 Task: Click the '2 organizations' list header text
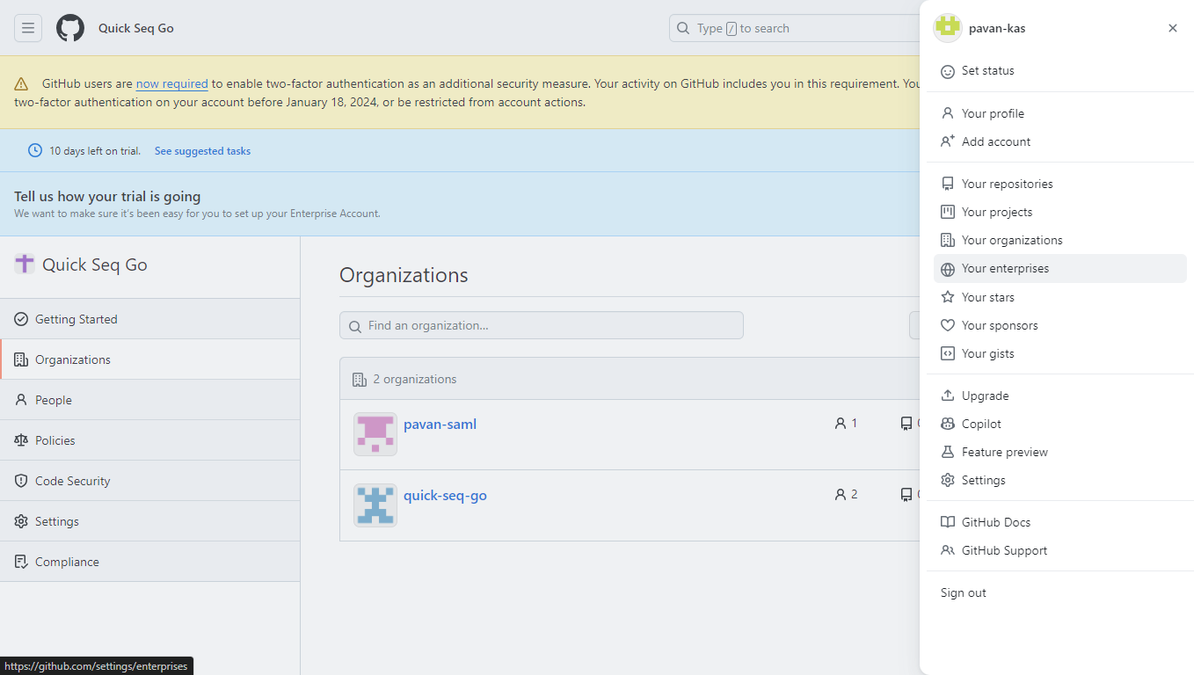[414, 379]
